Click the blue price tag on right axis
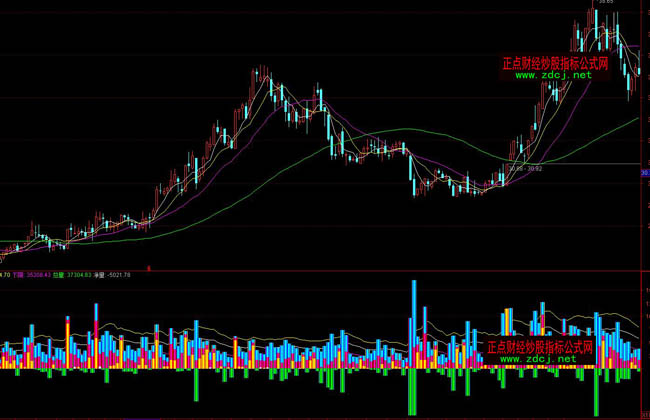The image size is (650, 420). point(645,174)
